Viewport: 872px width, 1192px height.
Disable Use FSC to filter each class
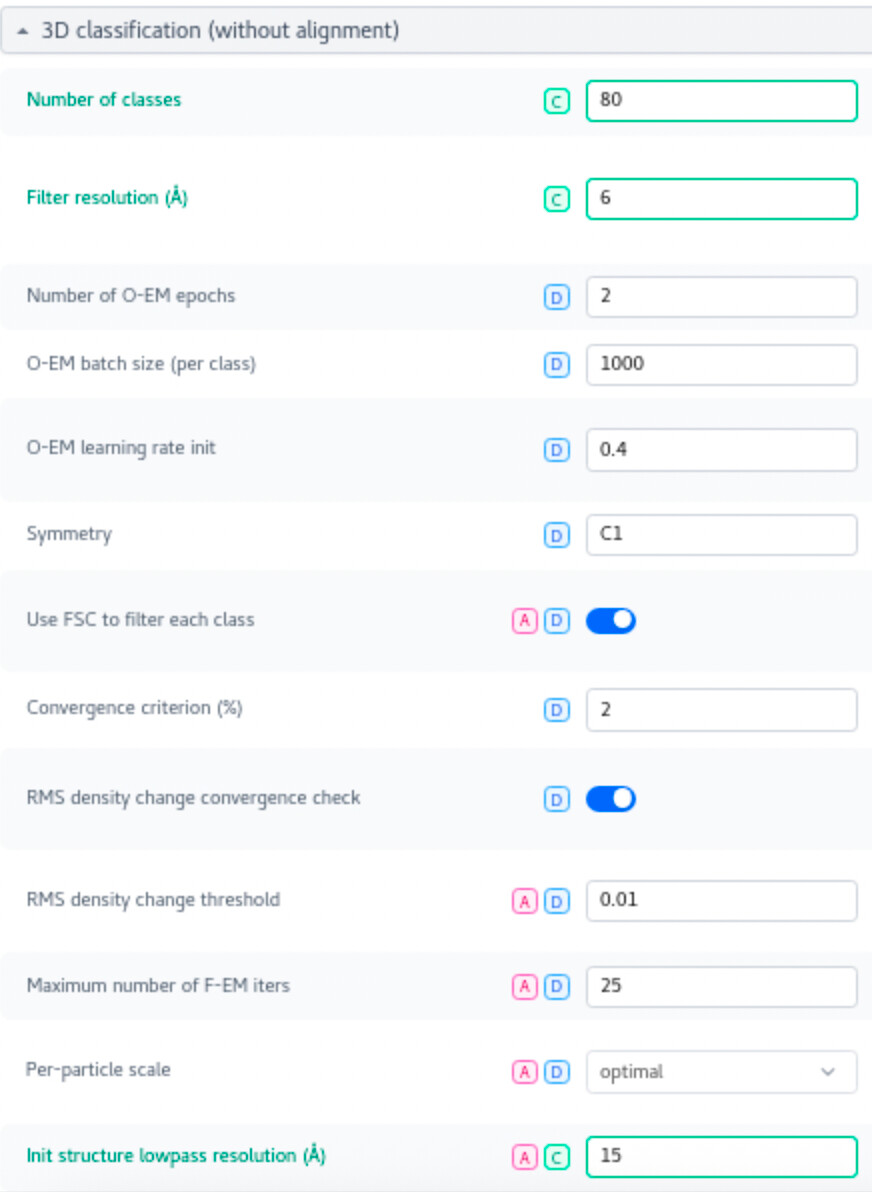pyautogui.click(x=611, y=621)
